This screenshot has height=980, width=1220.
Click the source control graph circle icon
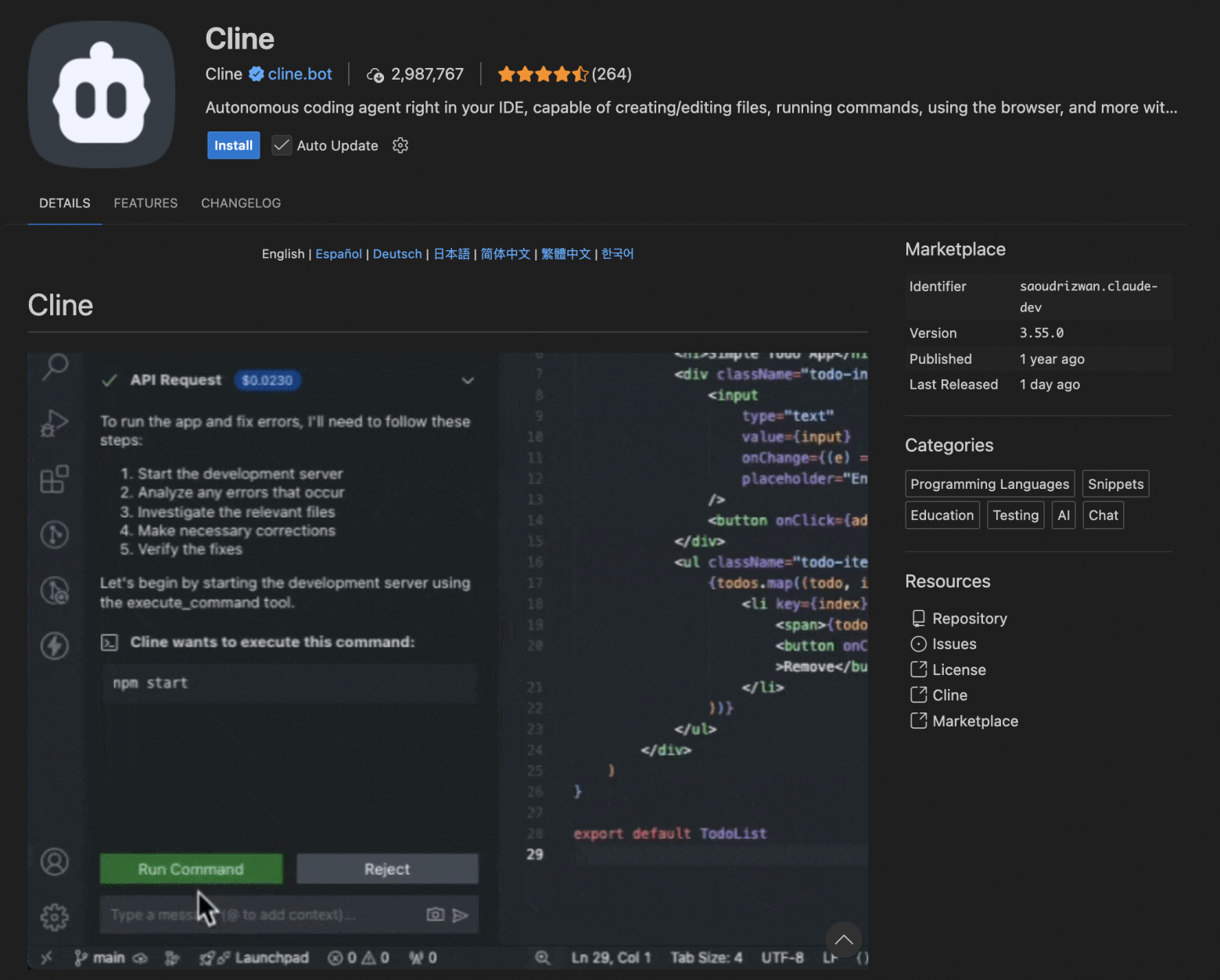(x=55, y=534)
